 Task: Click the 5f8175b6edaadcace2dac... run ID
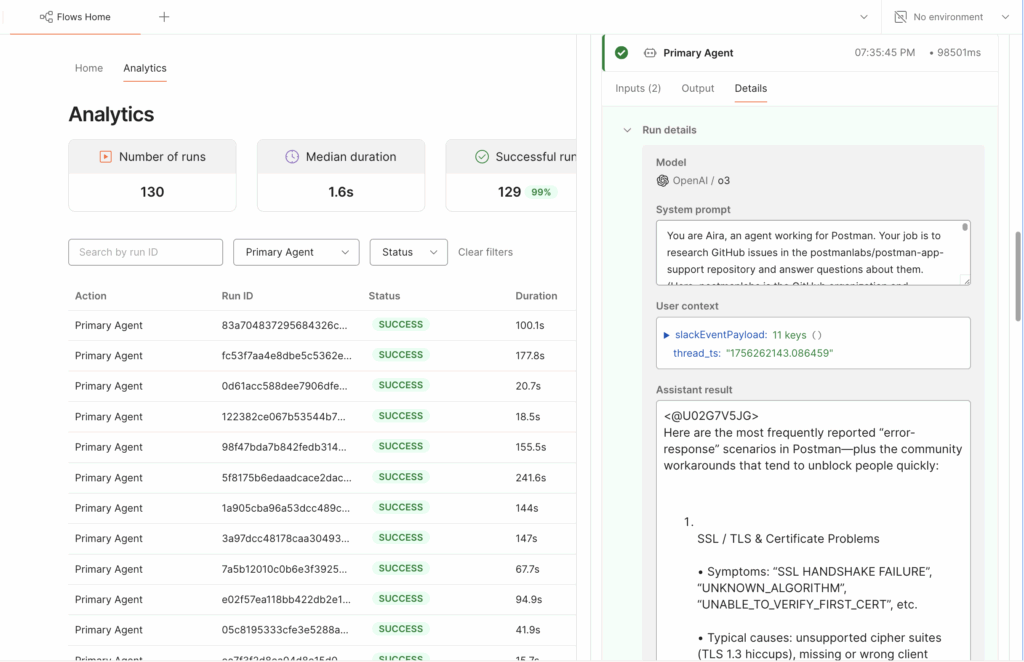pyautogui.click(x=286, y=478)
